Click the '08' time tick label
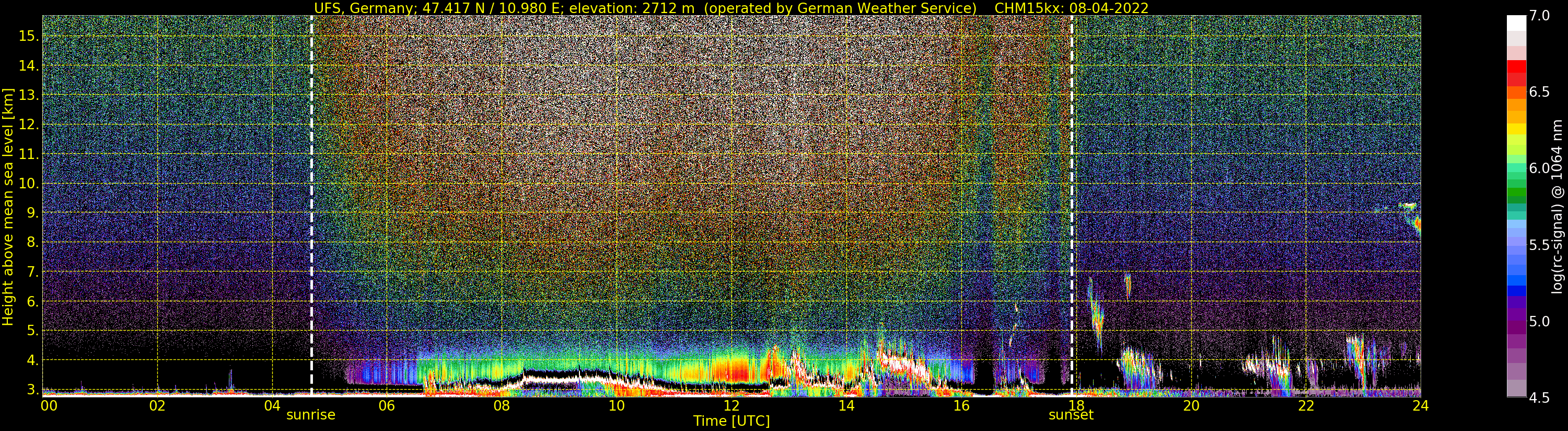Viewport: 1568px width, 431px height. [x=502, y=405]
